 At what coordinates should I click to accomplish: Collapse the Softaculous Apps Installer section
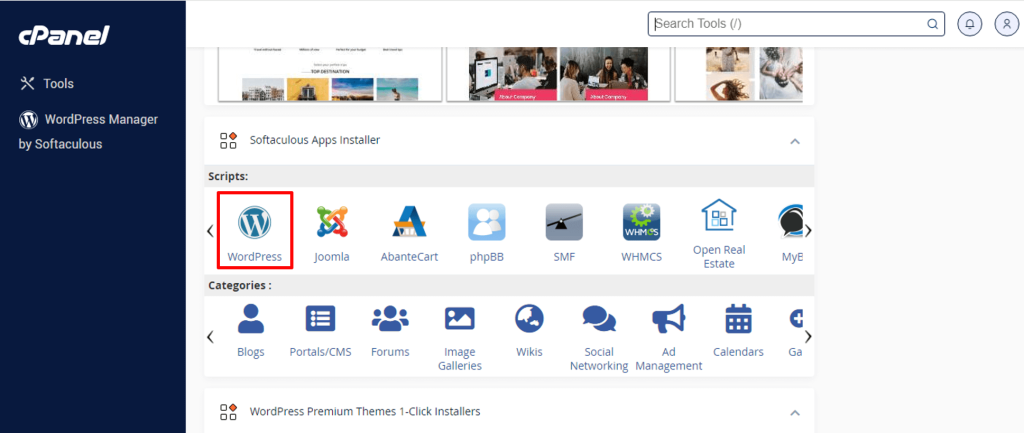click(x=795, y=140)
